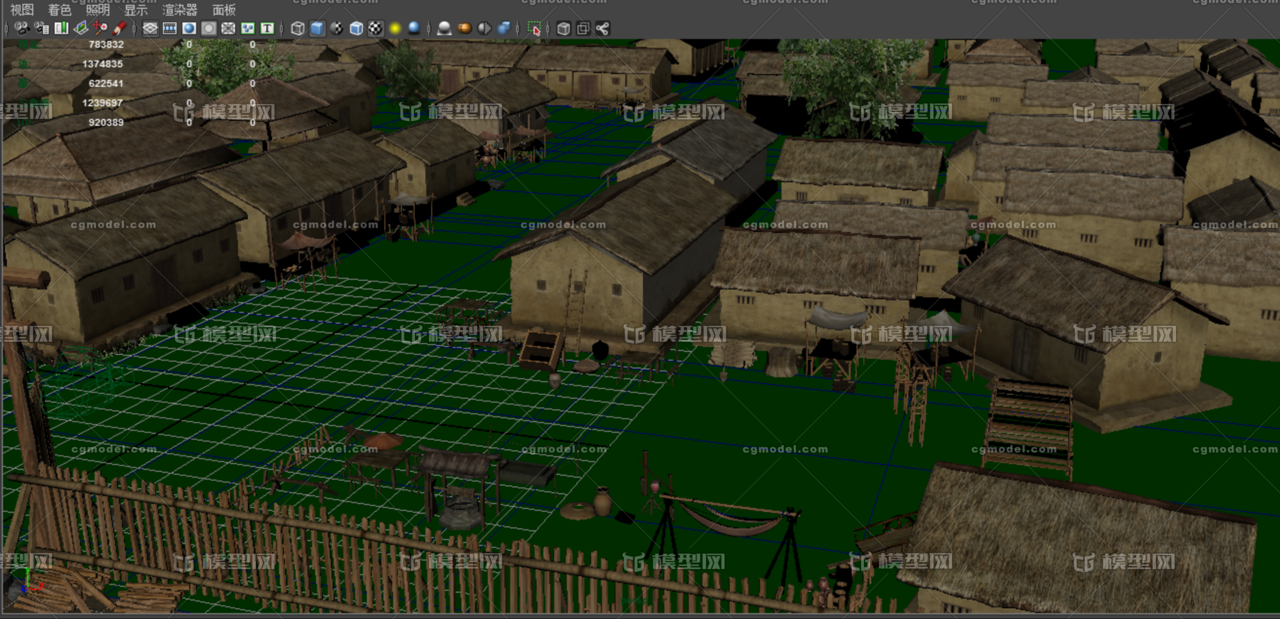Enable wireframe on shaded

point(356,28)
